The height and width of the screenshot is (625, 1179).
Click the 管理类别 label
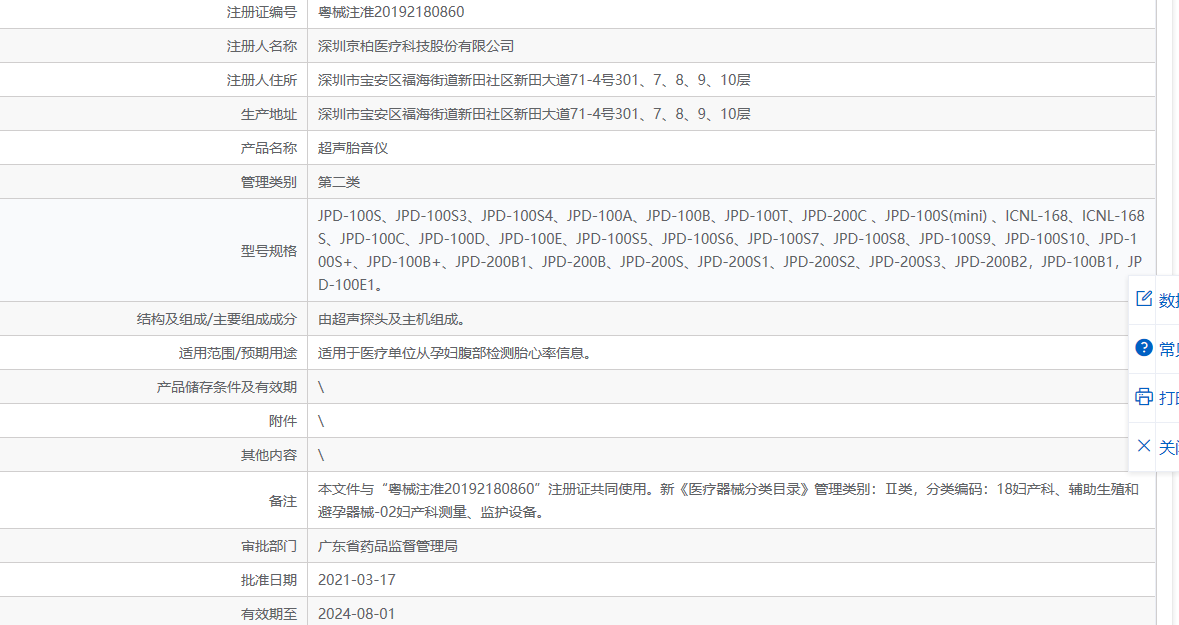(x=268, y=182)
